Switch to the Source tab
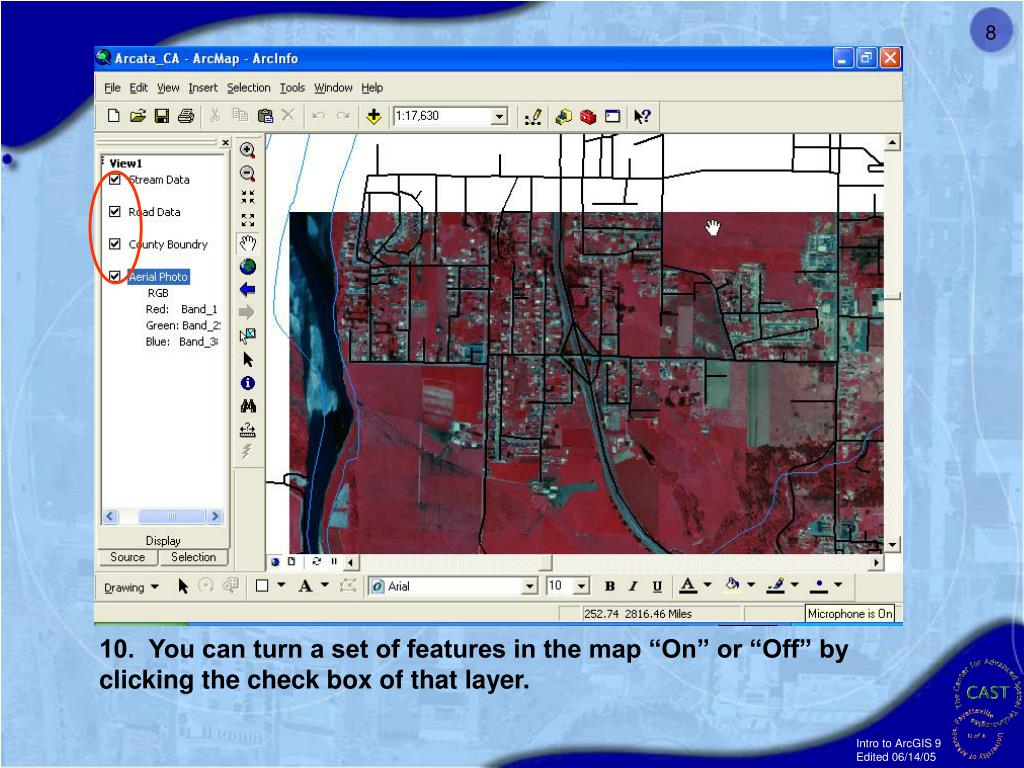This screenshot has height=768, width=1024. pos(127,557)
